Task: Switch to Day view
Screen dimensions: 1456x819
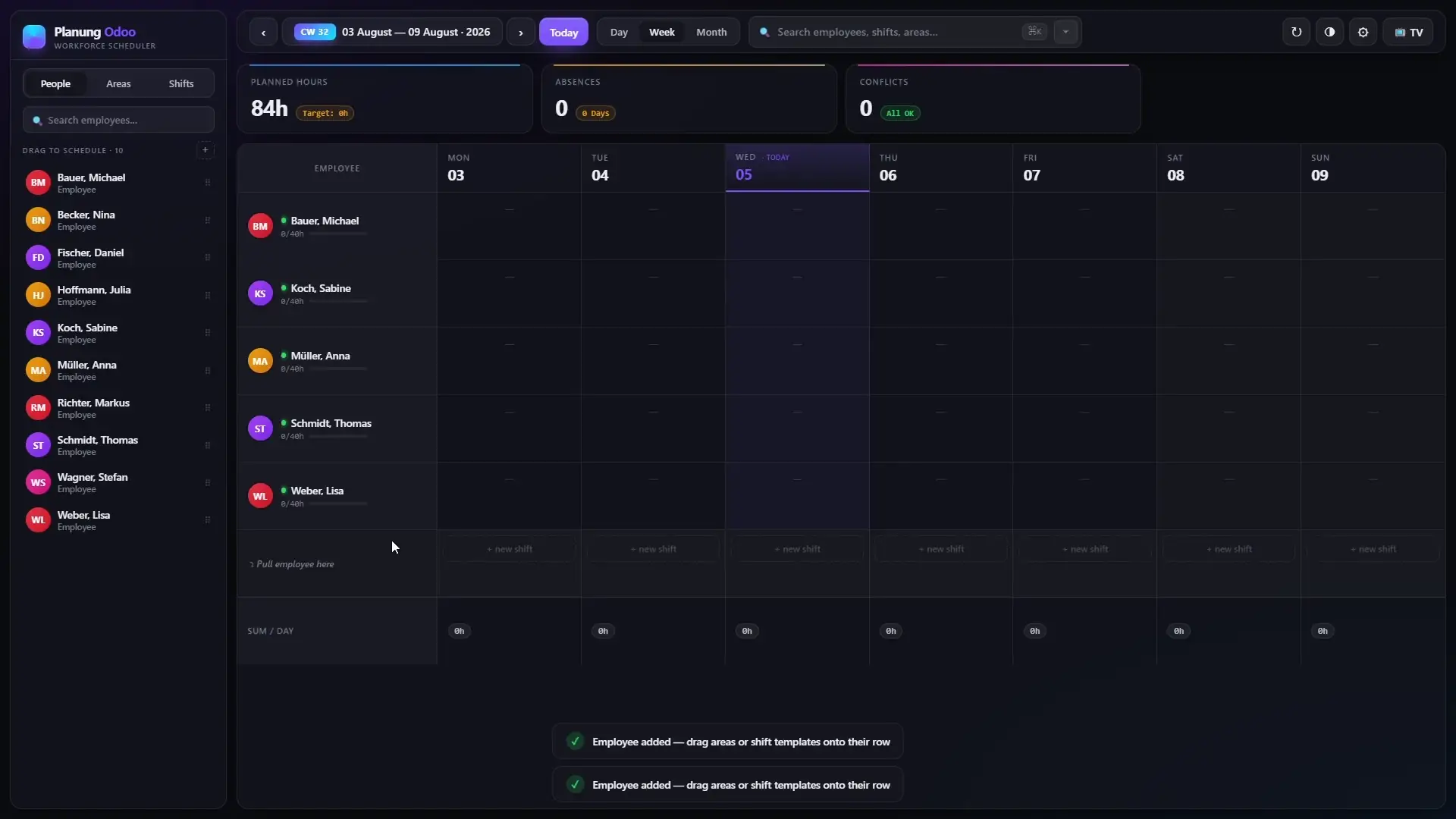Action: (x=619, y=32)
